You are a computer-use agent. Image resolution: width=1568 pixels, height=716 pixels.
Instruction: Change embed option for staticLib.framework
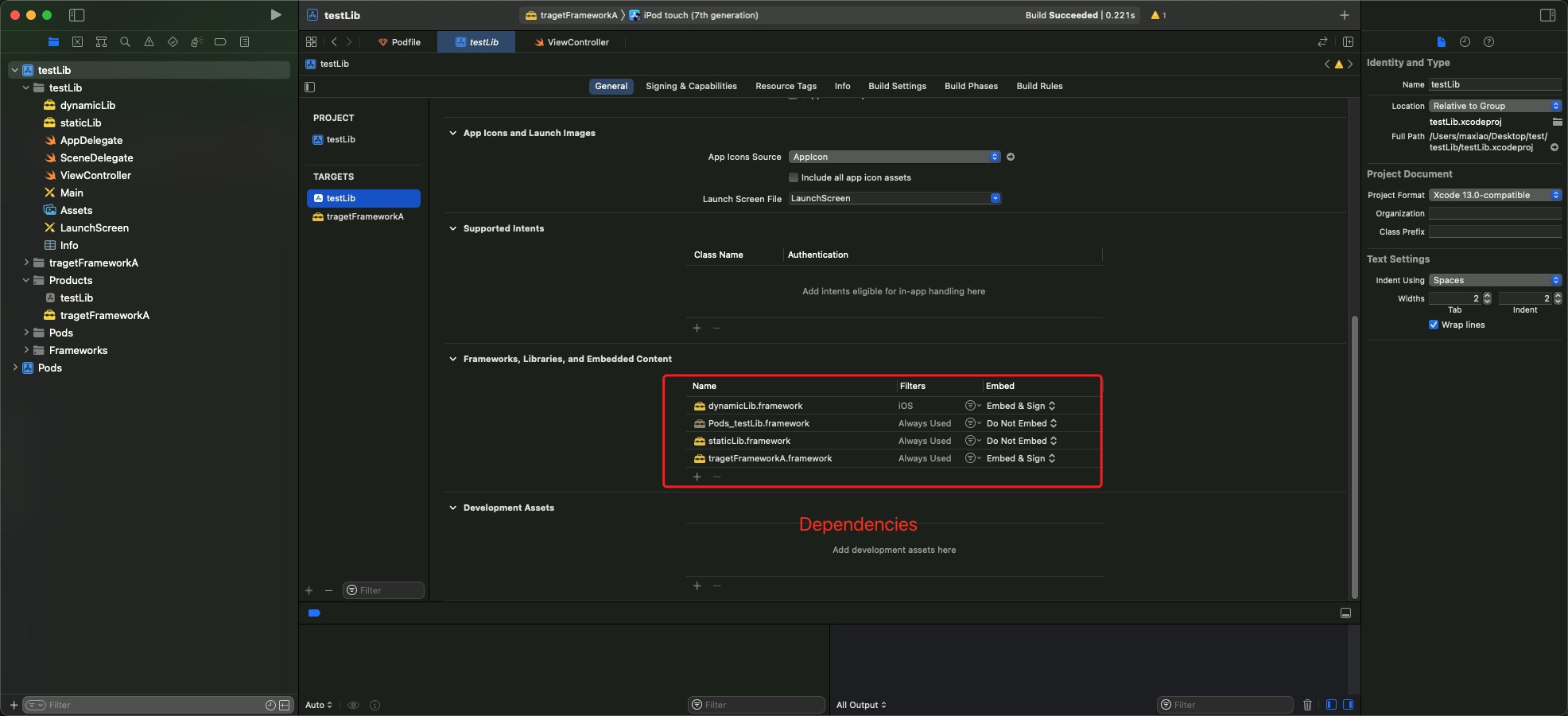1022,441
